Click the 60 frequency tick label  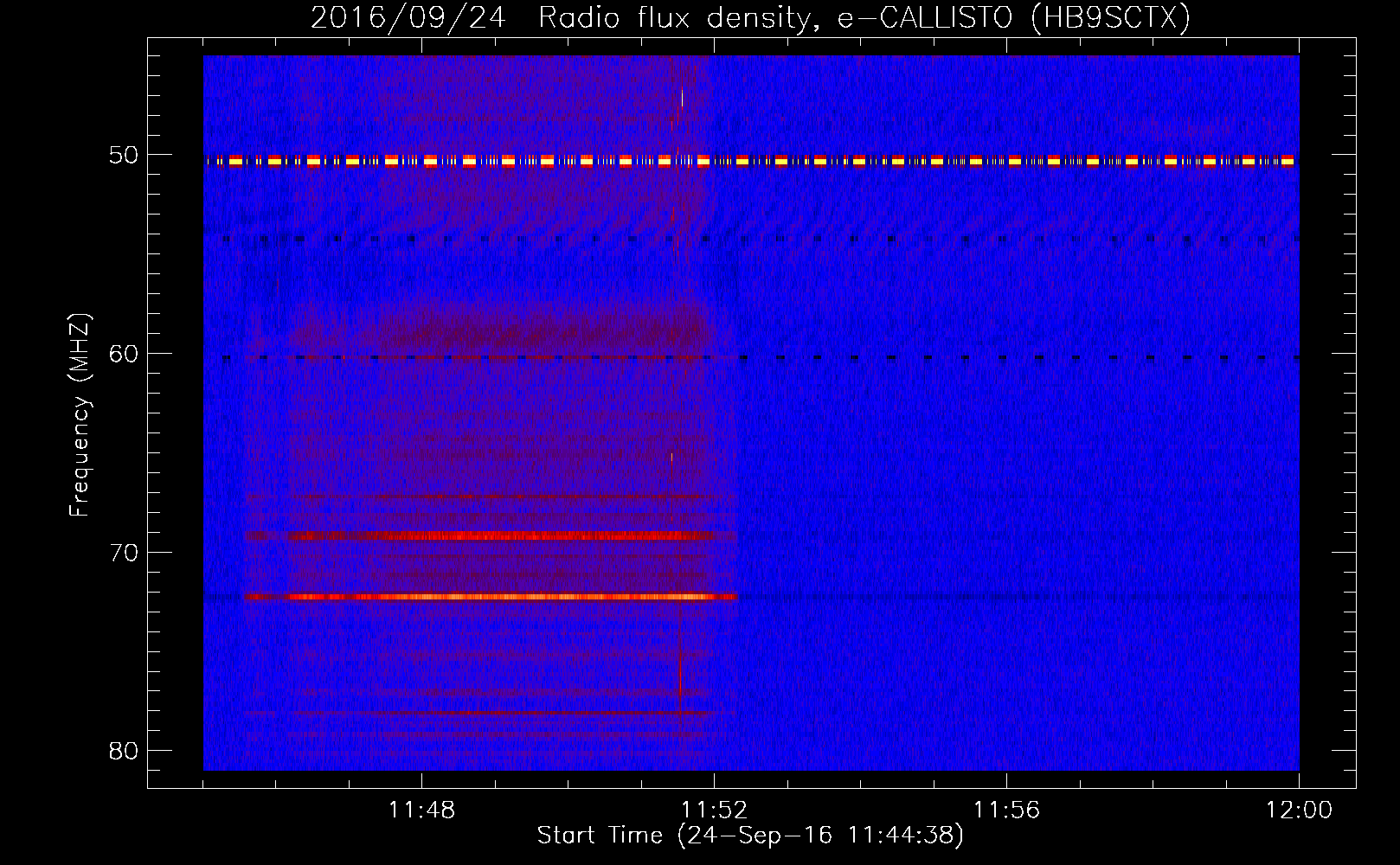124,354
